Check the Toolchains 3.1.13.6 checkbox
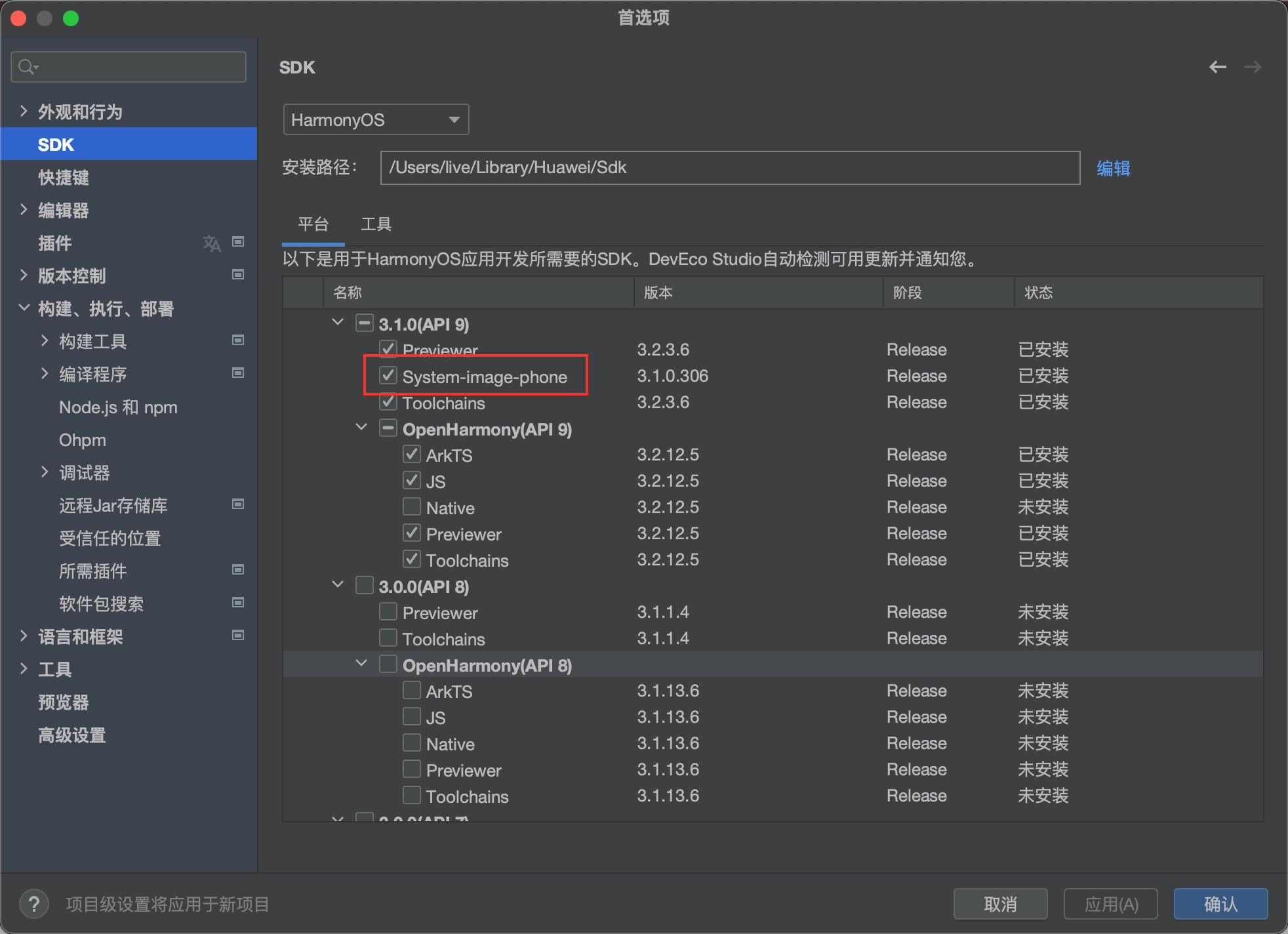 [x=412, y=796]
